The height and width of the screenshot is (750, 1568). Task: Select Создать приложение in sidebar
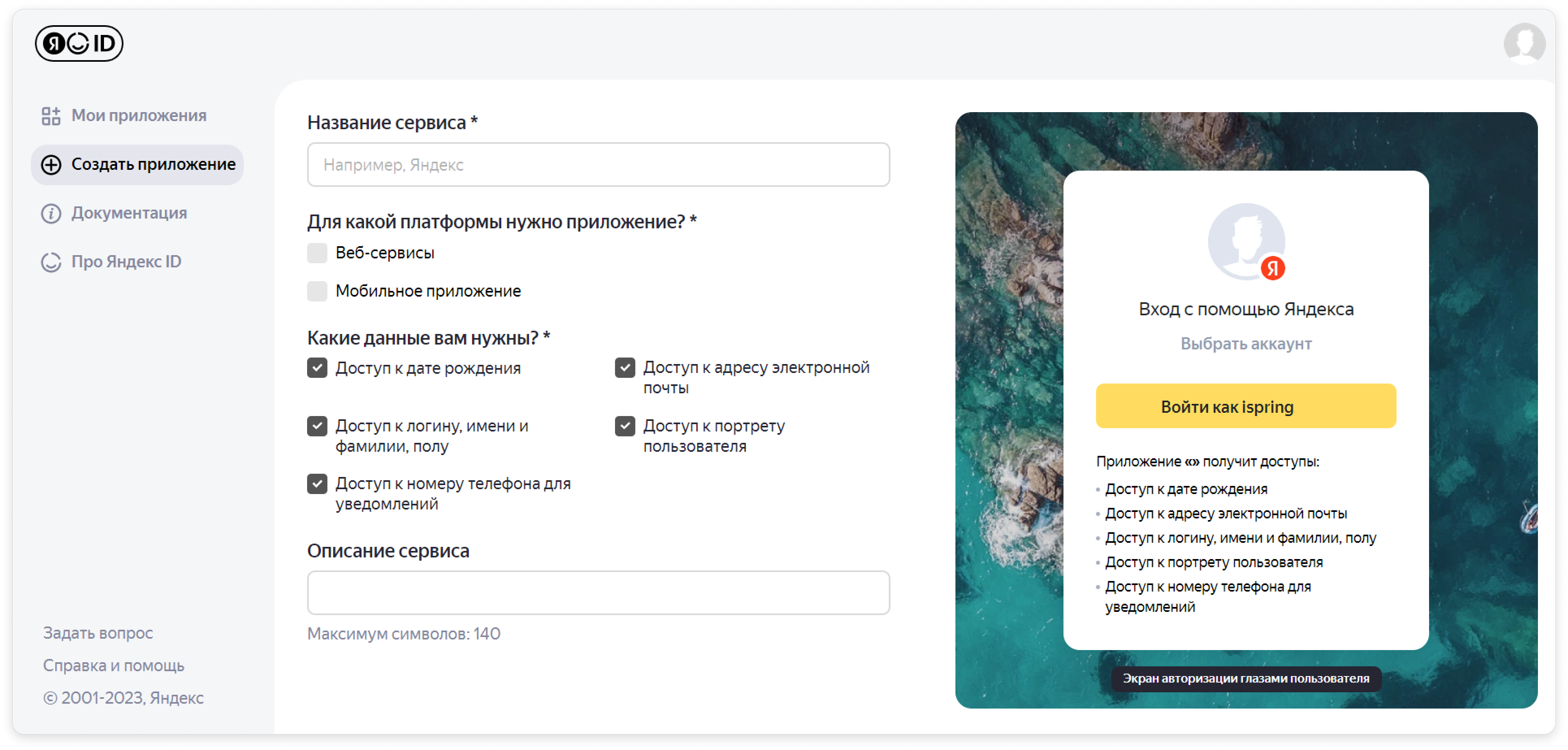[138, 165]
